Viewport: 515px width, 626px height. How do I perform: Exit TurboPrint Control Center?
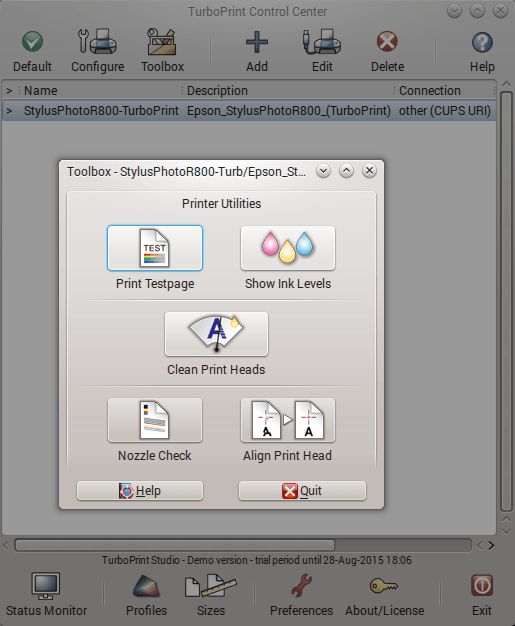click(482, 595)
